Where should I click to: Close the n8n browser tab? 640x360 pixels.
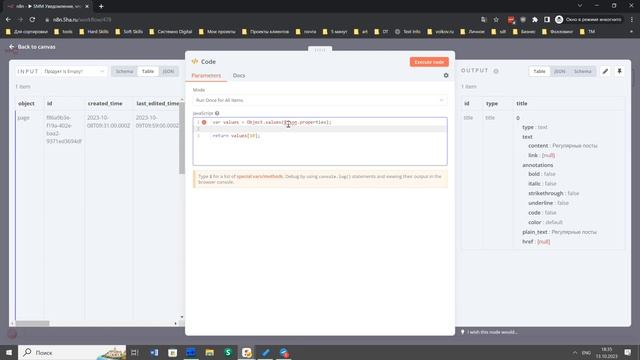click(87, 6)
